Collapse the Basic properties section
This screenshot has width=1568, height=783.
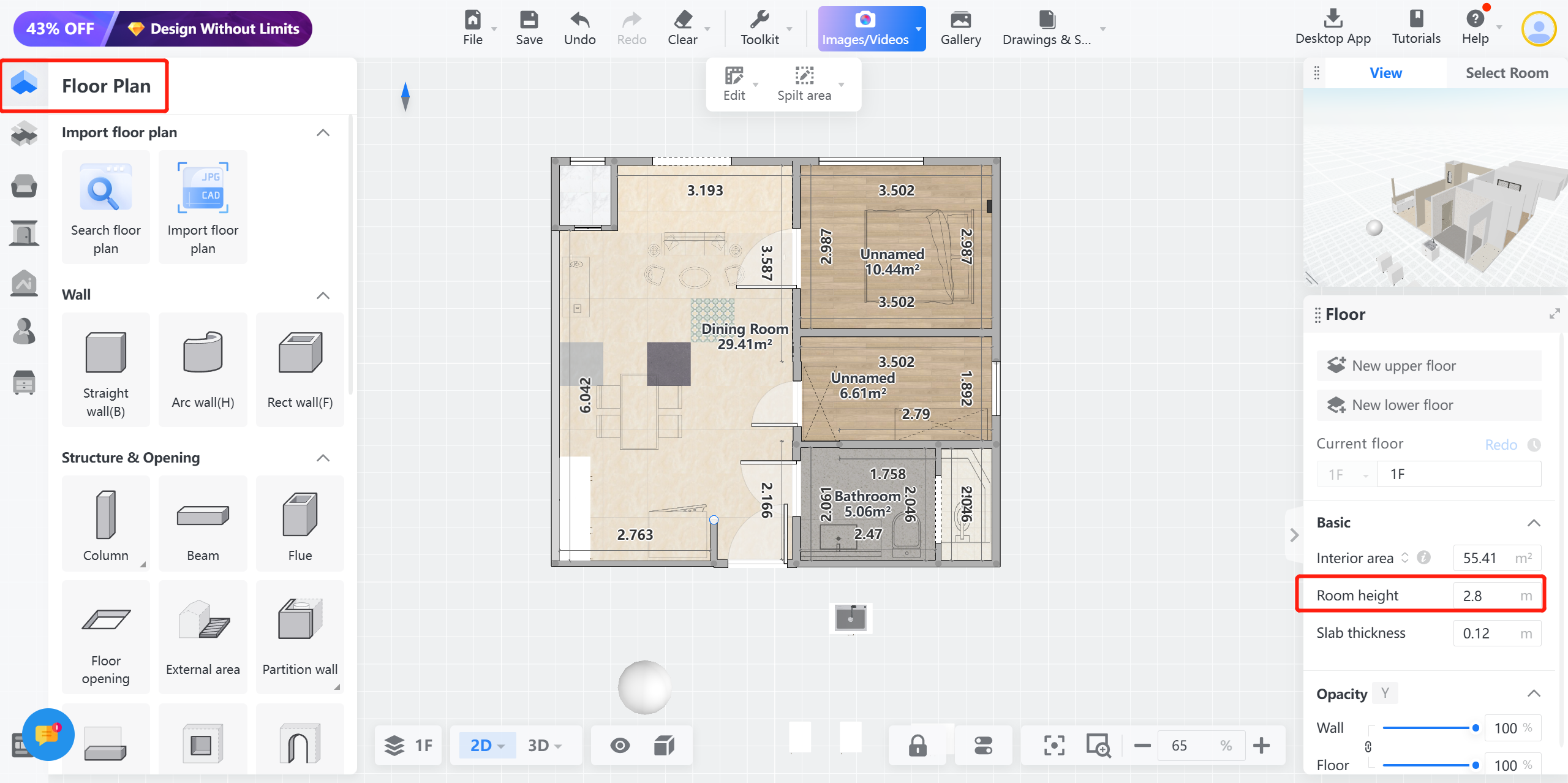[1533, 523]
